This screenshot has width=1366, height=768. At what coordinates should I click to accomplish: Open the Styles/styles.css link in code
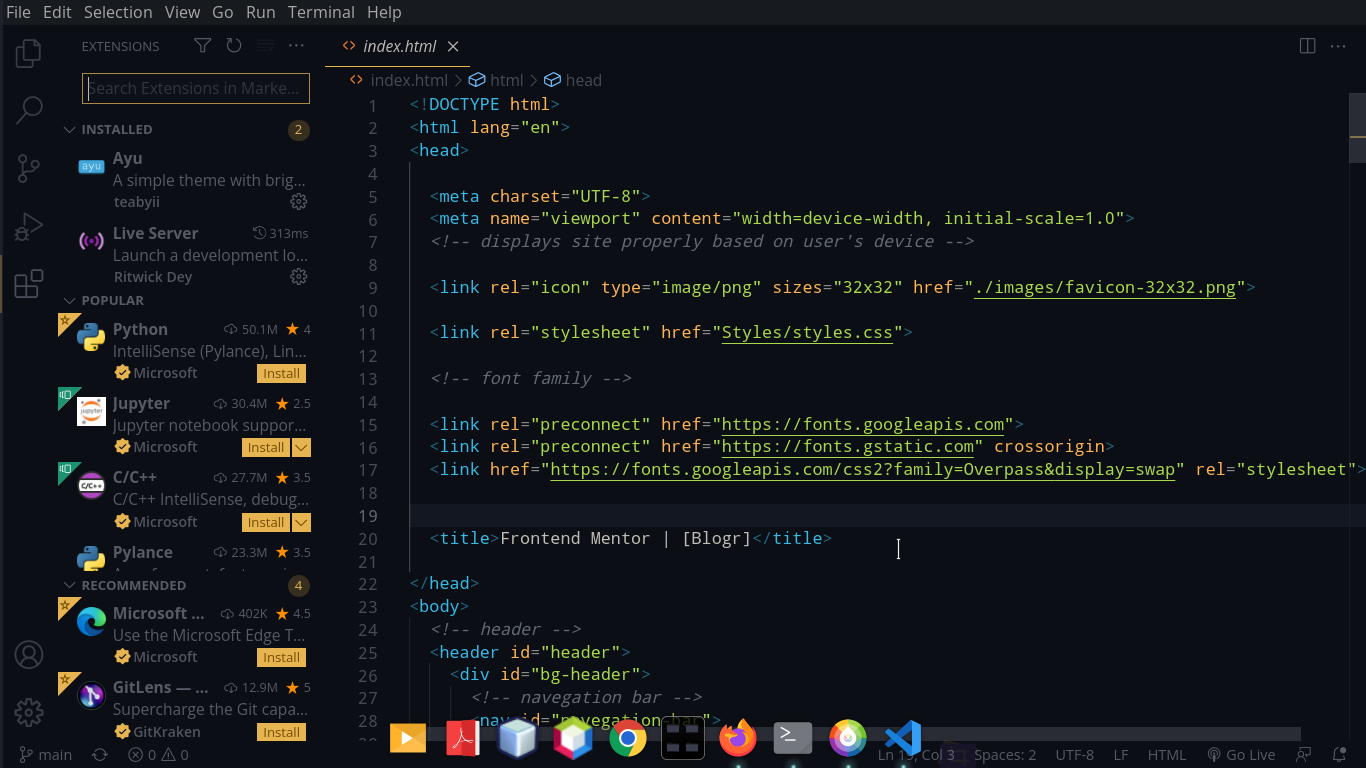pos(807,332)
